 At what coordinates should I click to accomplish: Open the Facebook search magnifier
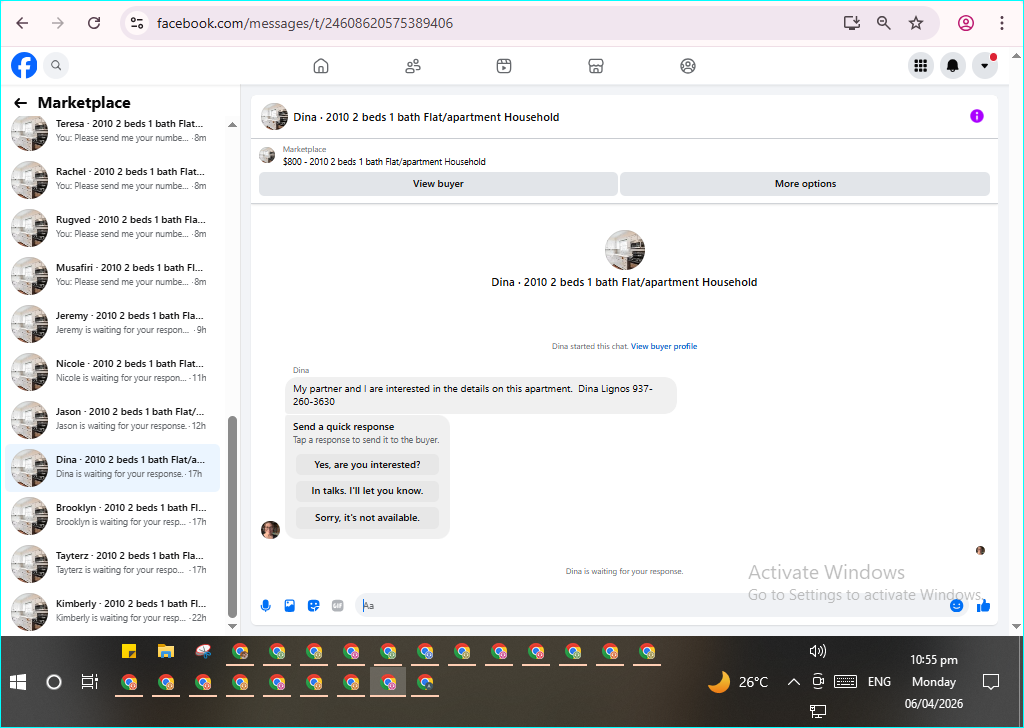(x=56, y=65)
